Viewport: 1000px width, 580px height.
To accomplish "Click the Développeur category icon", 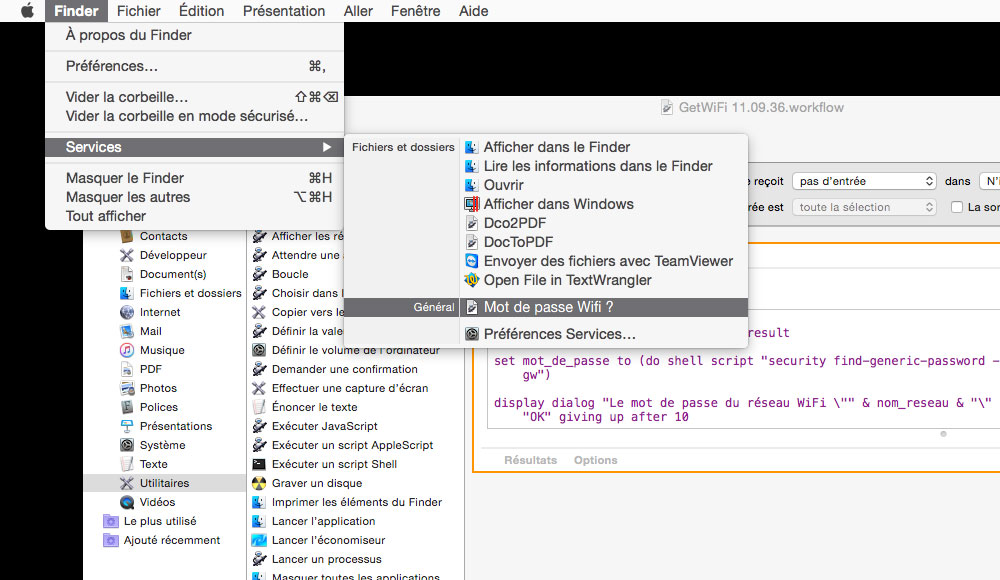I will pyautogui.click(x=127, y=255).
